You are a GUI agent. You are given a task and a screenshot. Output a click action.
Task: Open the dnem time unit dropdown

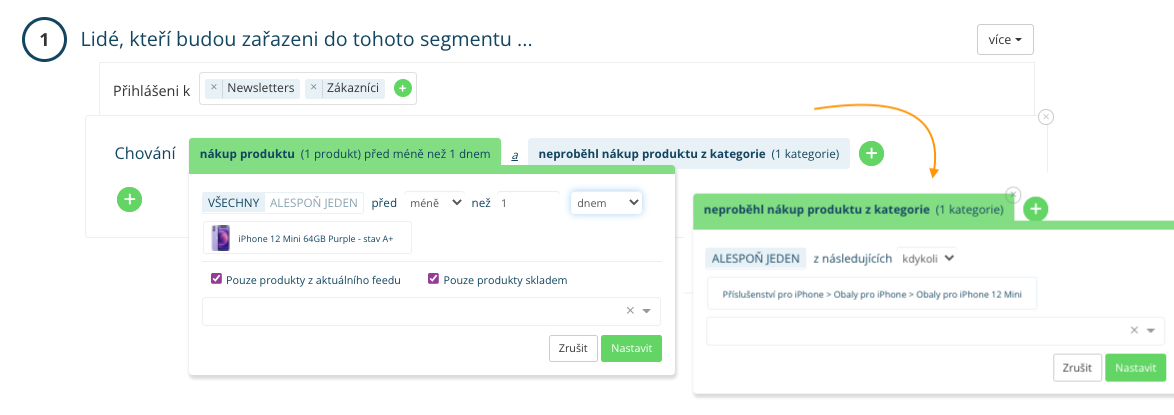pos(606,203)
